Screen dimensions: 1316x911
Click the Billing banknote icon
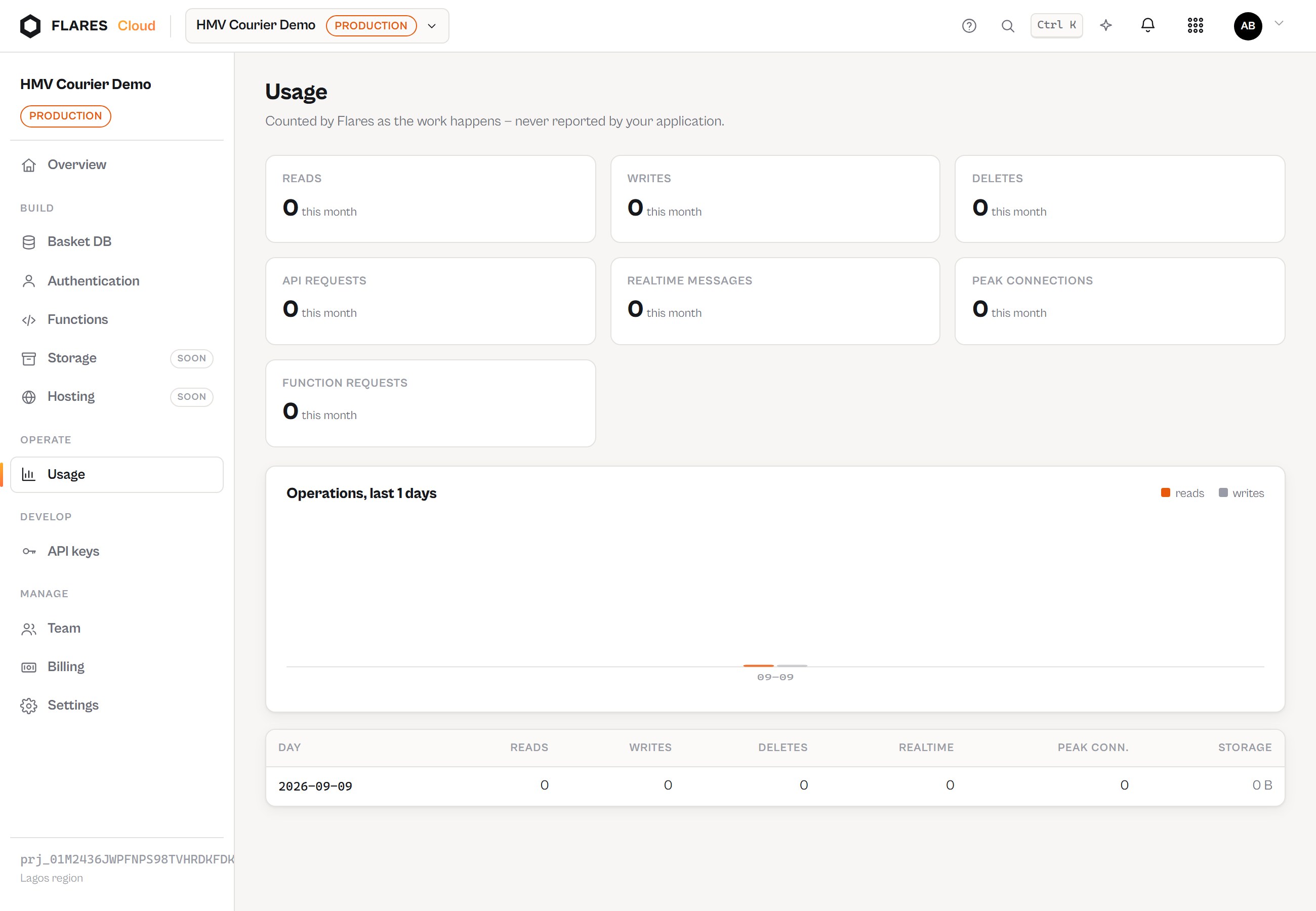pos(28,667)
